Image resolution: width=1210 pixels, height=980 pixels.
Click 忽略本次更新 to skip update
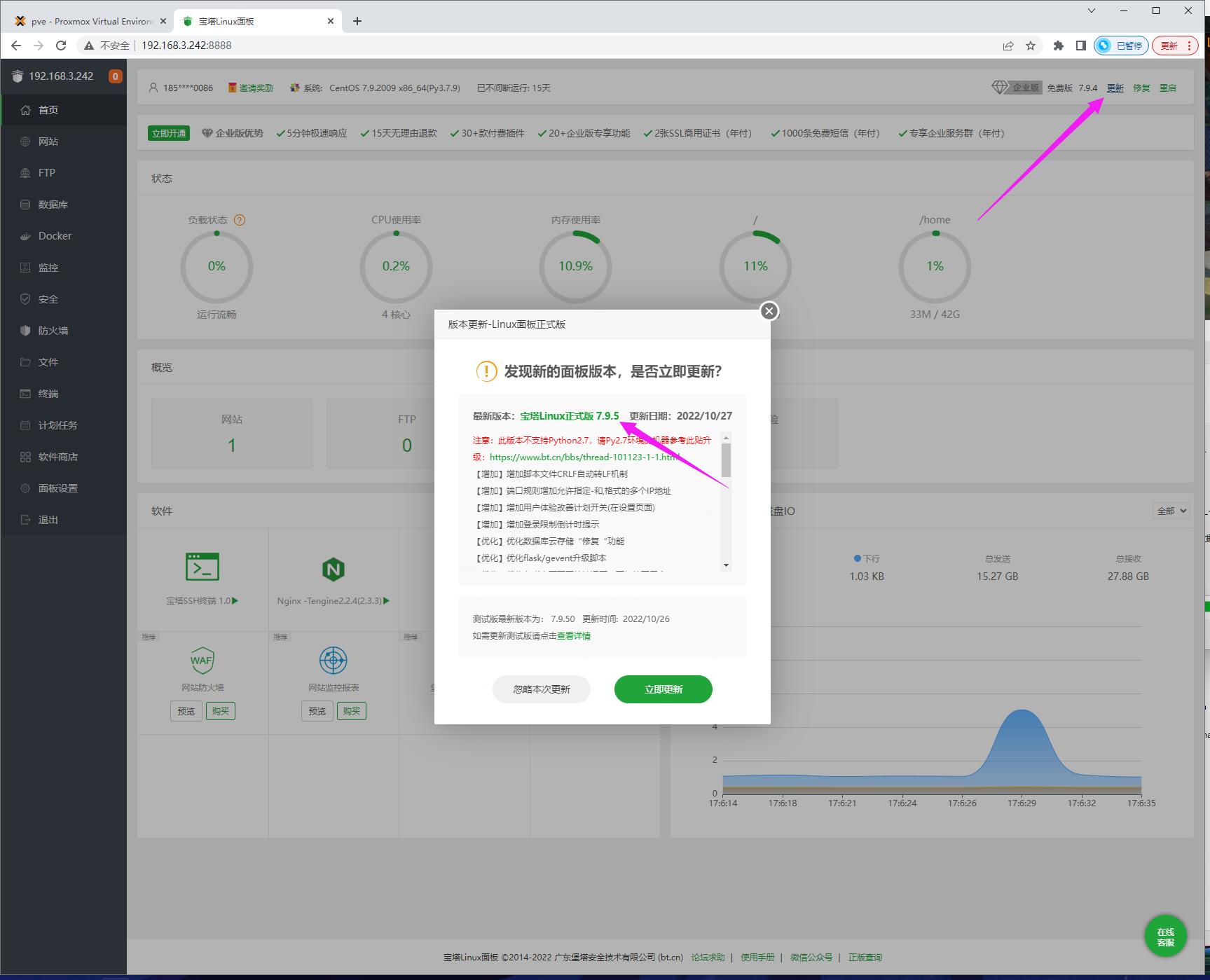[x=542, y=689]
